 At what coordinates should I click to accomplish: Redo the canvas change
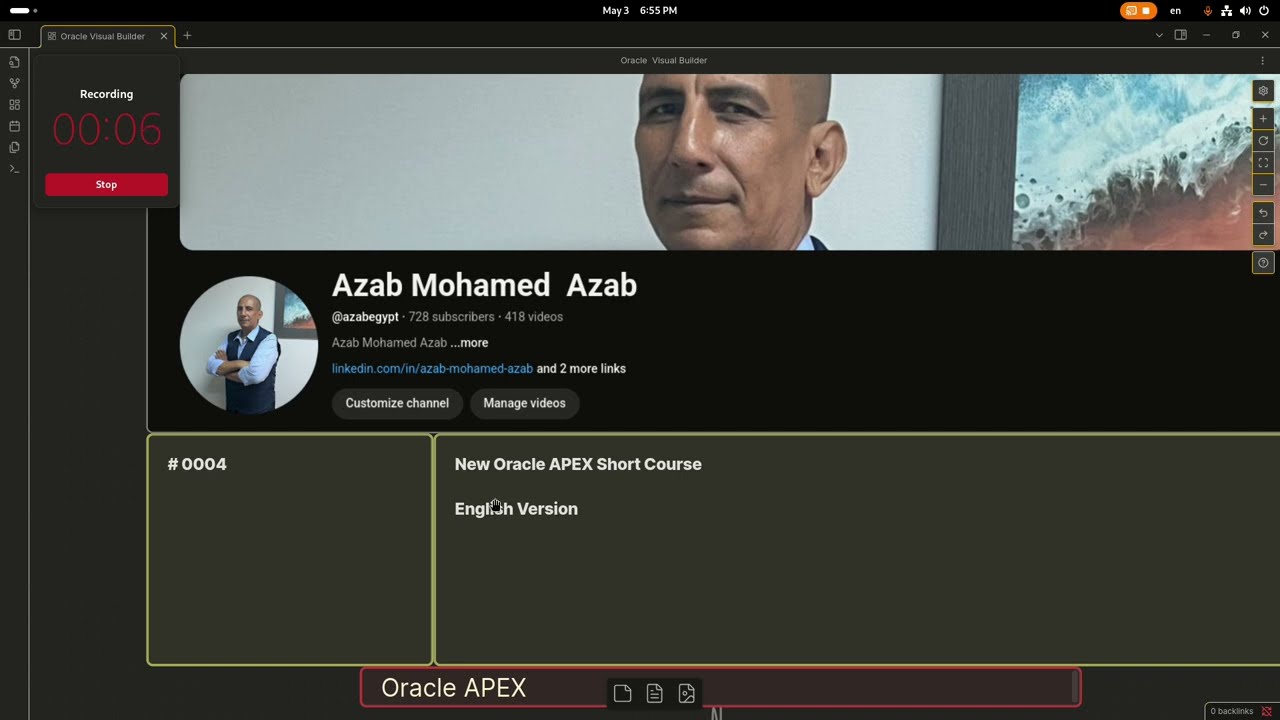pos(1263,235)
